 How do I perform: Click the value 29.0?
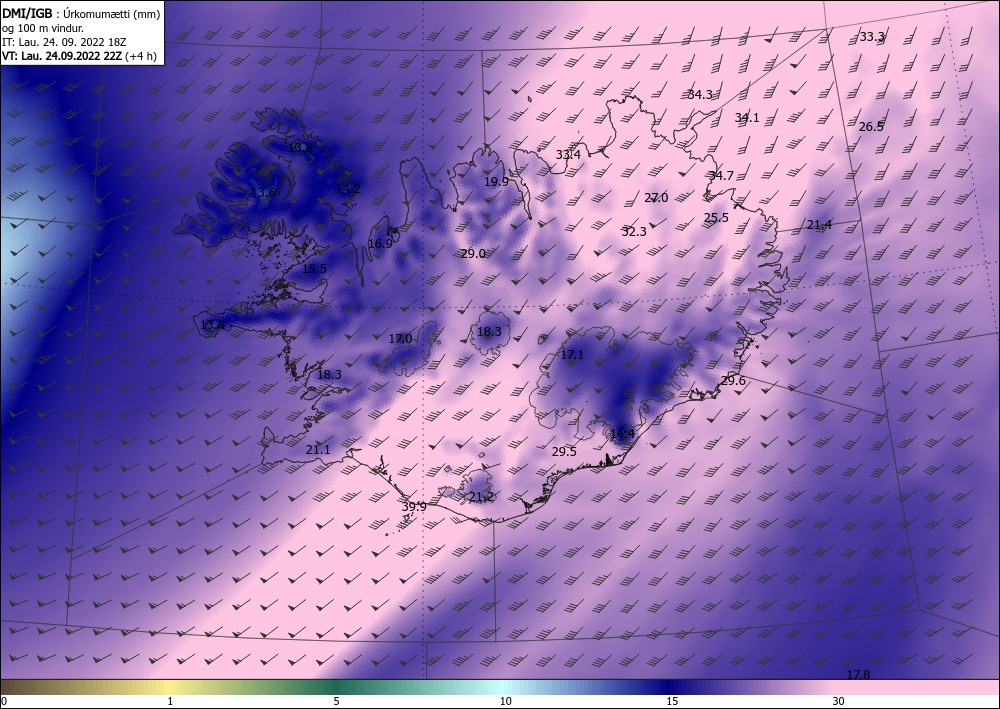(x=473, y=254)
